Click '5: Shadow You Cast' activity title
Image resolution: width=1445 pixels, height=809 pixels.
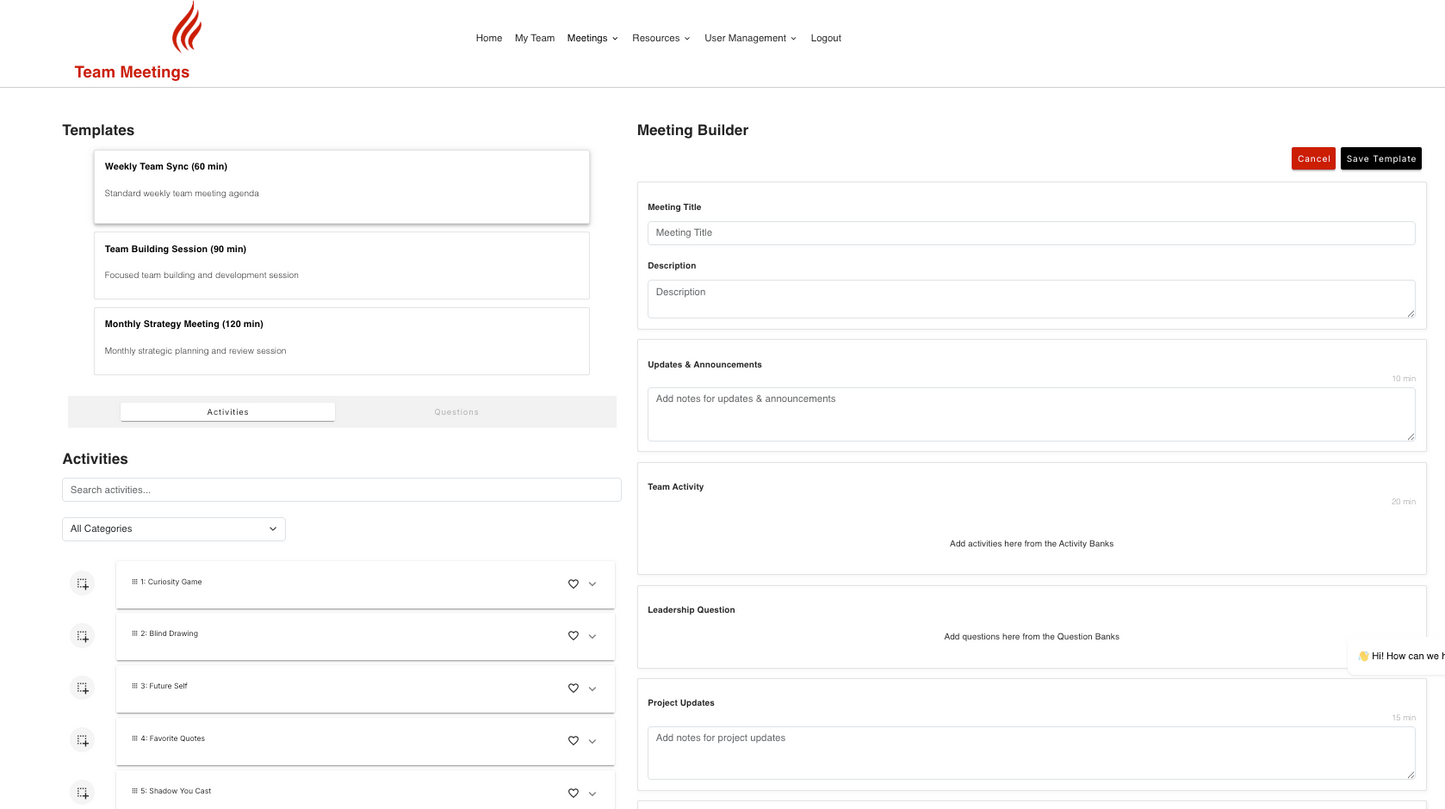176,791
